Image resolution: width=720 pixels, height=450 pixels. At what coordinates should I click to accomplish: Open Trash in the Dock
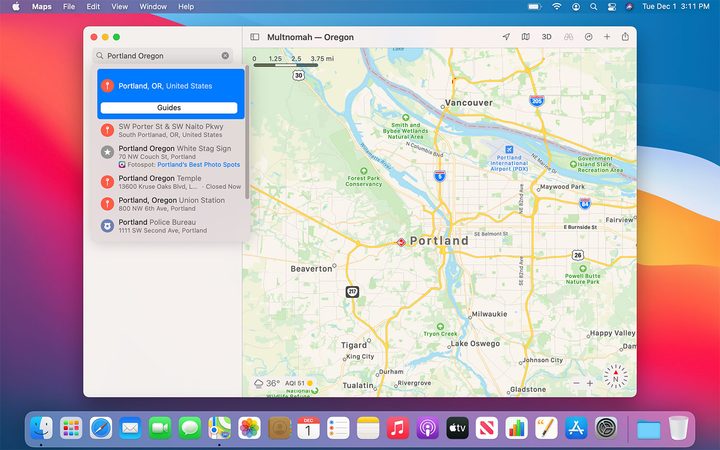[x=679, y=428]
